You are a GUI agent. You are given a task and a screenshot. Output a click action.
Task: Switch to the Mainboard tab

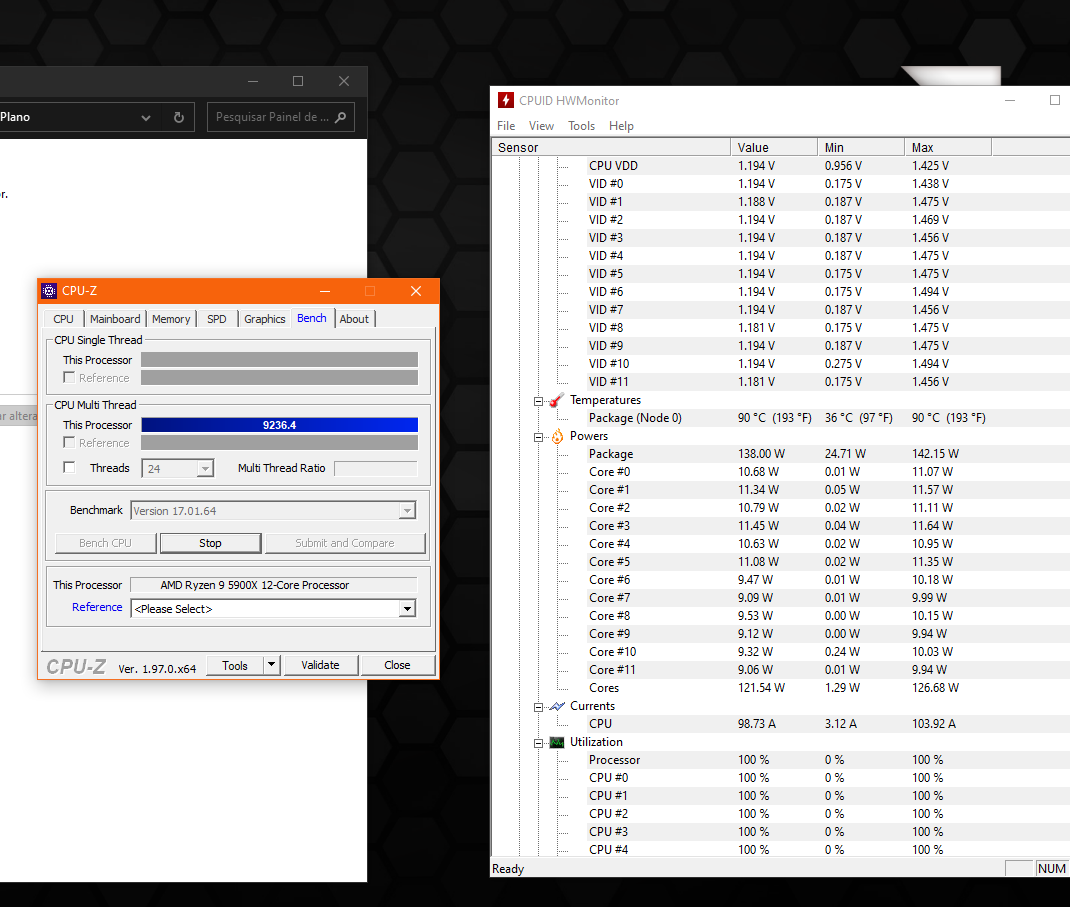pos(115,319)
